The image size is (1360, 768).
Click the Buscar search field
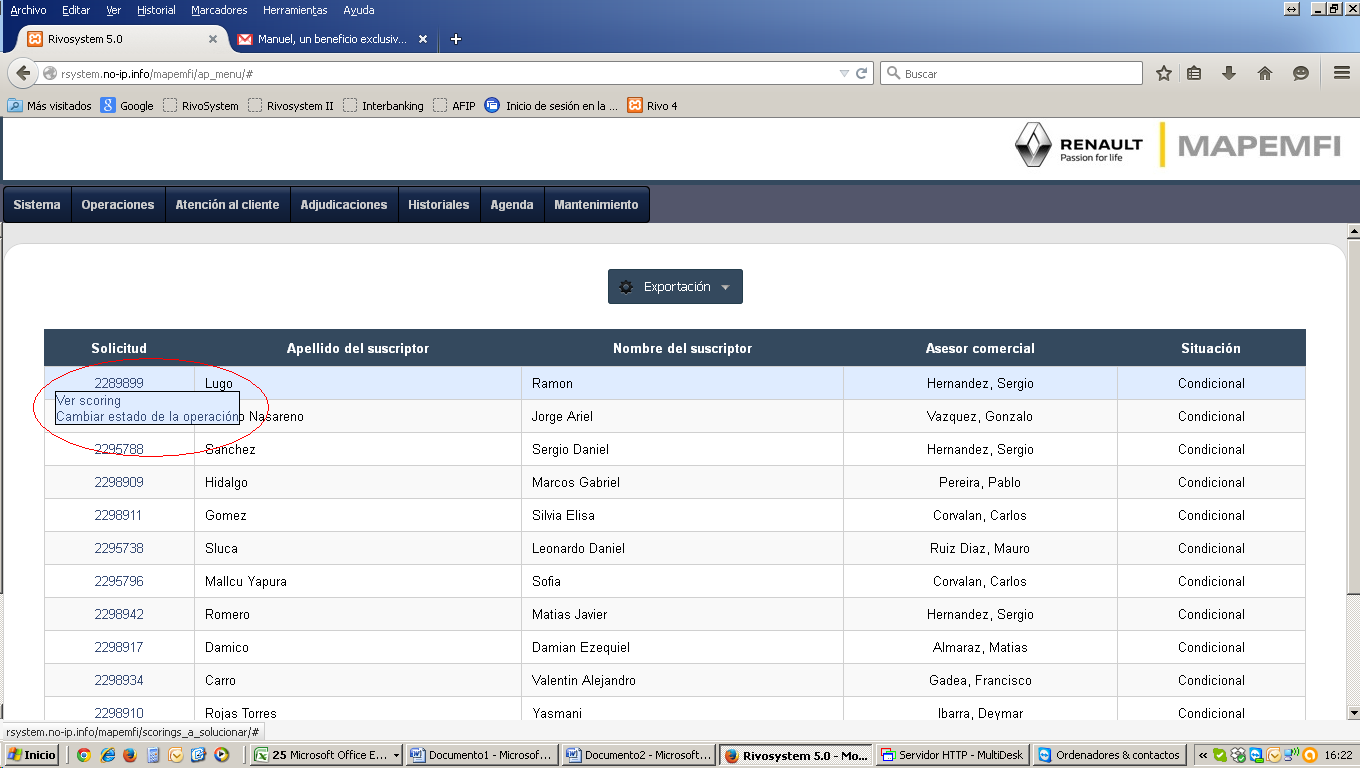(x=1011, y=73)
